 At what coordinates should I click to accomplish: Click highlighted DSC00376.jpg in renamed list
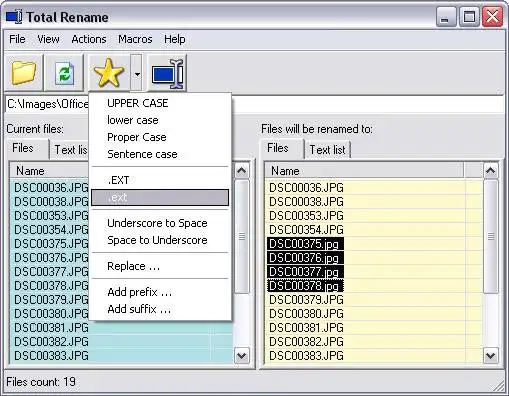pos(305,258)
